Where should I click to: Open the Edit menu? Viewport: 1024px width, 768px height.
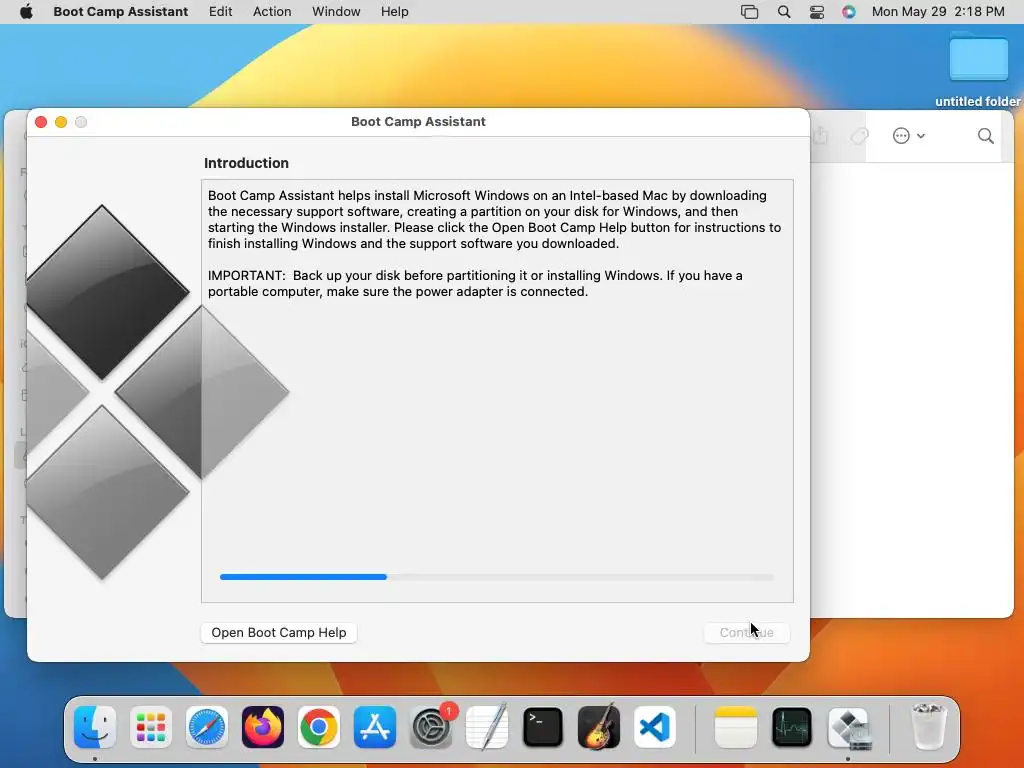(220, 12)
